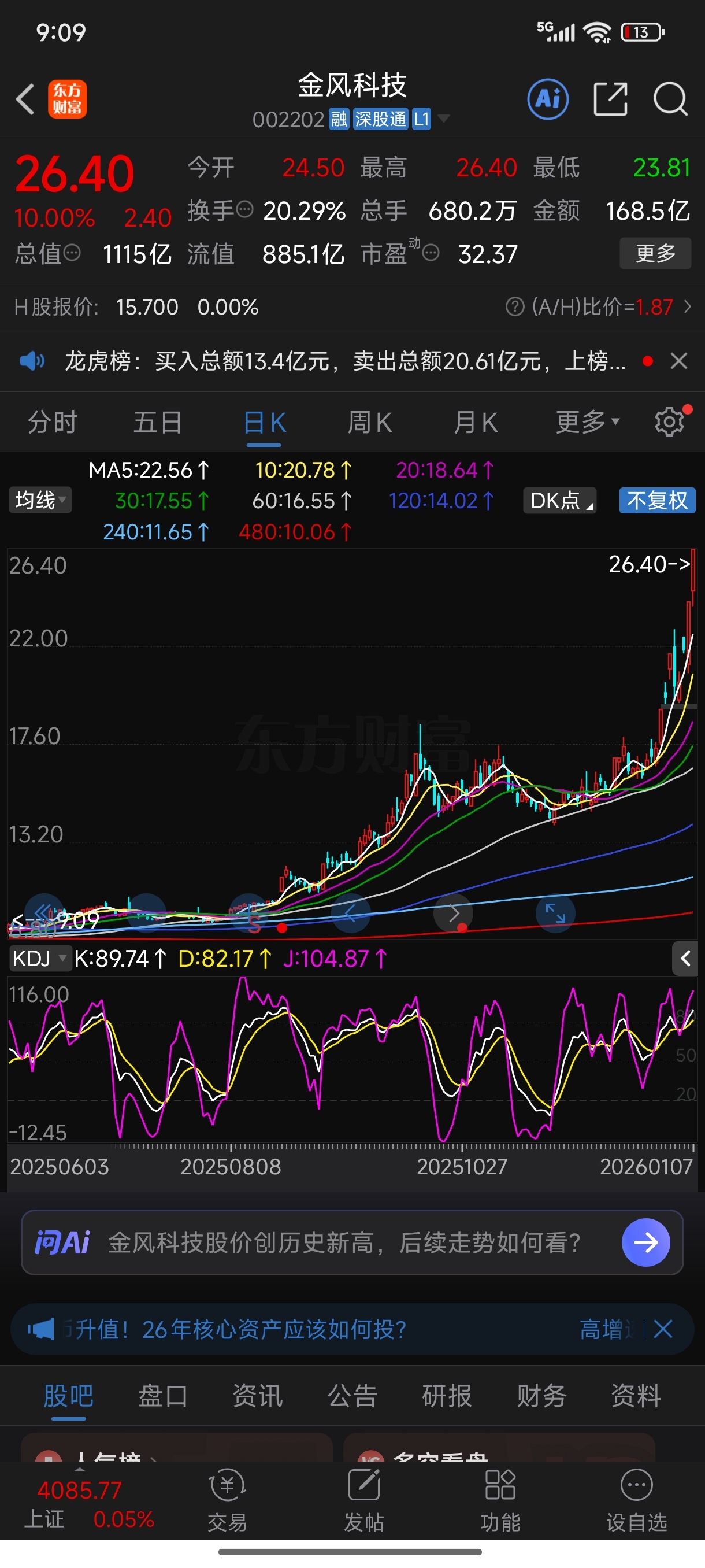This screenshot has width=705, height=1568.
Task: Tap the H股报价 15.700 row
Action: pos(136,307)
